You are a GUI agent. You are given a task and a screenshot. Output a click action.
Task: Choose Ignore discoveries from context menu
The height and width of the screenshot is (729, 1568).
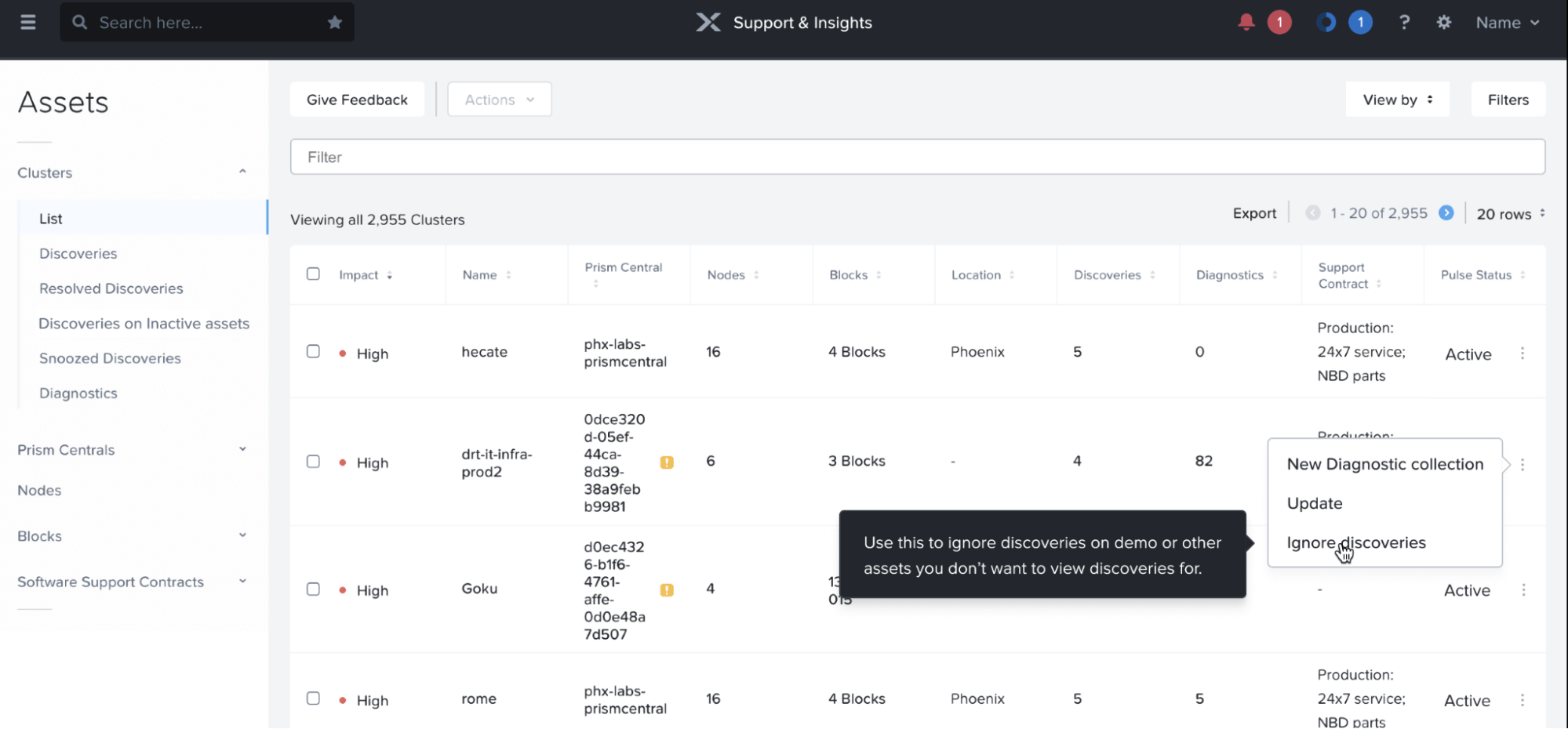click(1355, 543)
